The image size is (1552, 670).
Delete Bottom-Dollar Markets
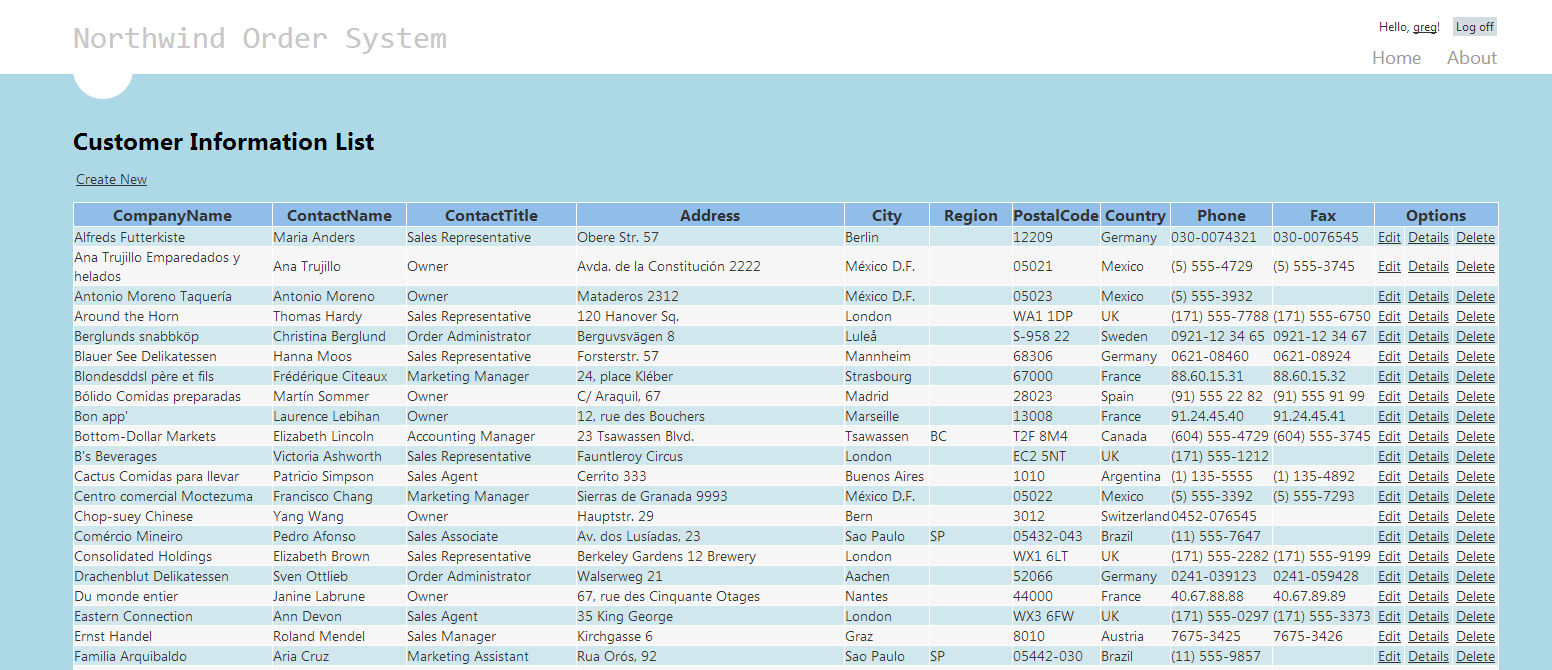pyautogui.click(x=1475, y=436)
